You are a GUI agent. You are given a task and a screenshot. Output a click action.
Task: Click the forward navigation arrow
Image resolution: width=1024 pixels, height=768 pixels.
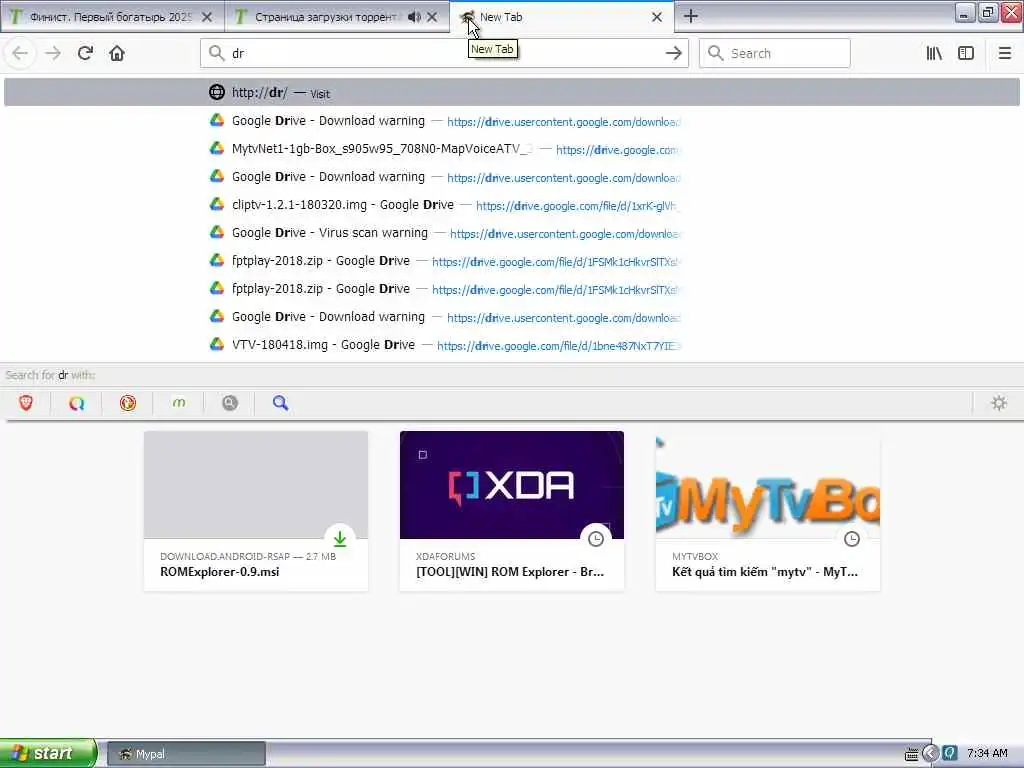coord(53,53)
